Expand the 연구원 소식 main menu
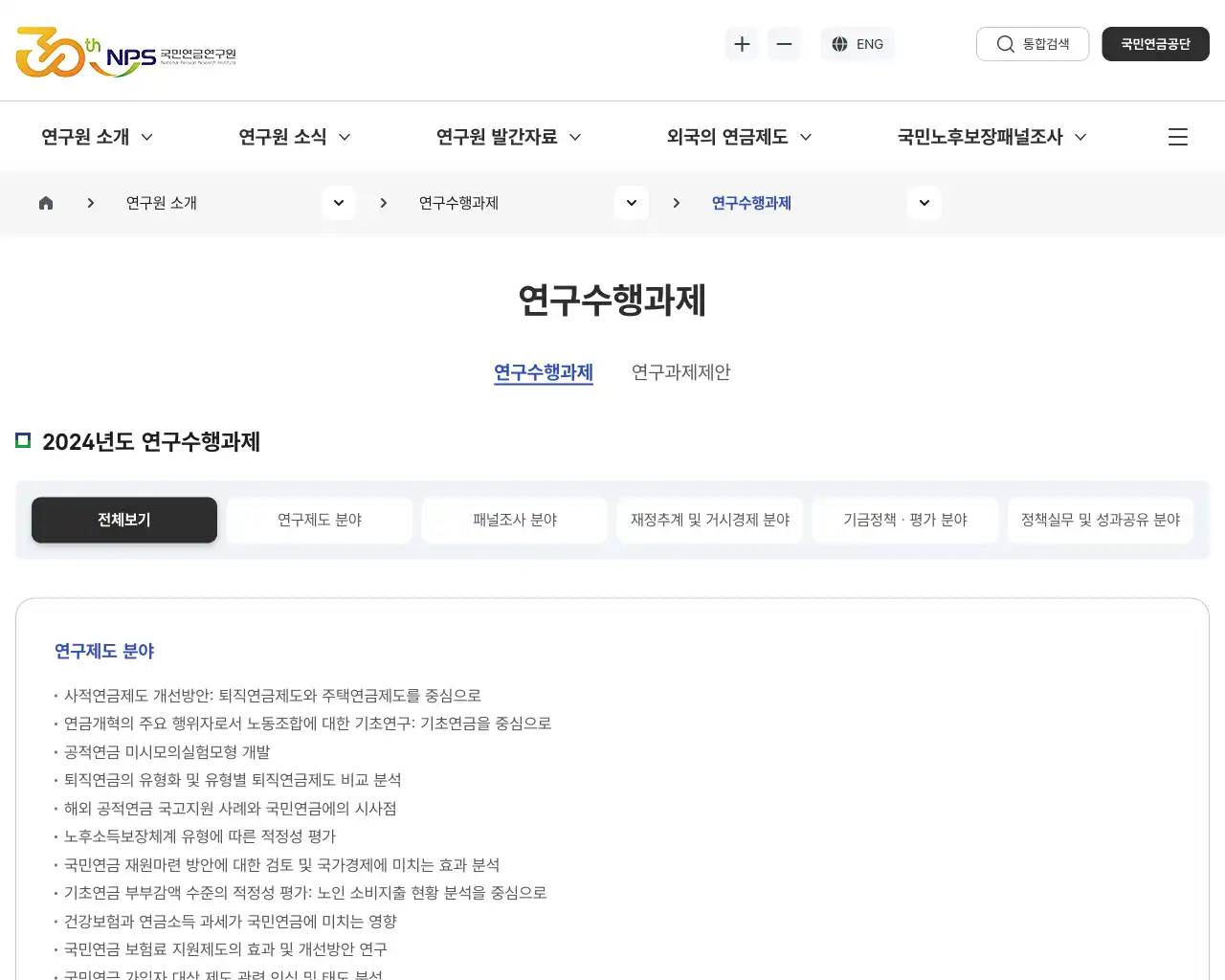Viewport: 1225px width, 980px height. (294, 137)
